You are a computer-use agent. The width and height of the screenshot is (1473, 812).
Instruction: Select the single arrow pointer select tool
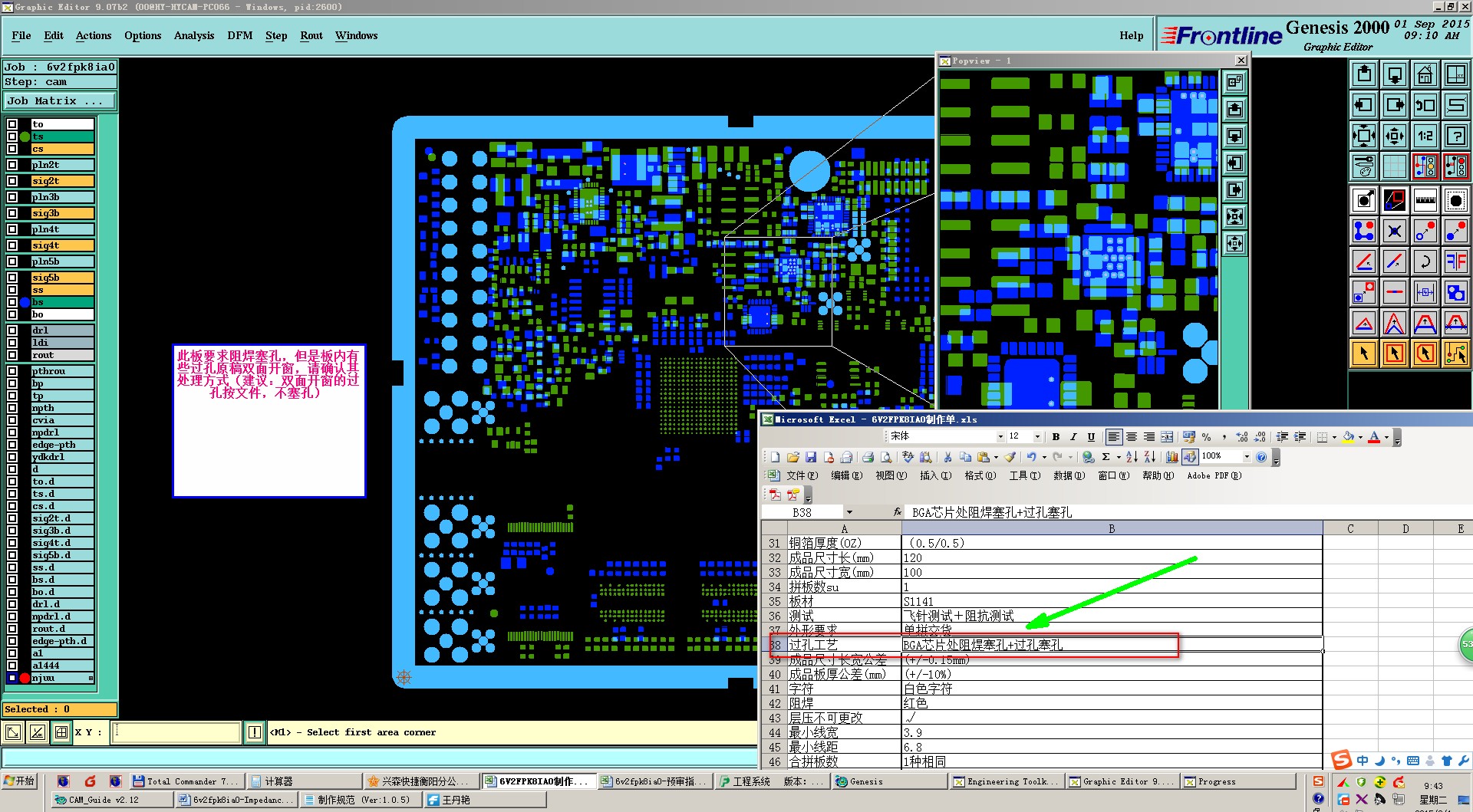click(x=1364, y=353)
